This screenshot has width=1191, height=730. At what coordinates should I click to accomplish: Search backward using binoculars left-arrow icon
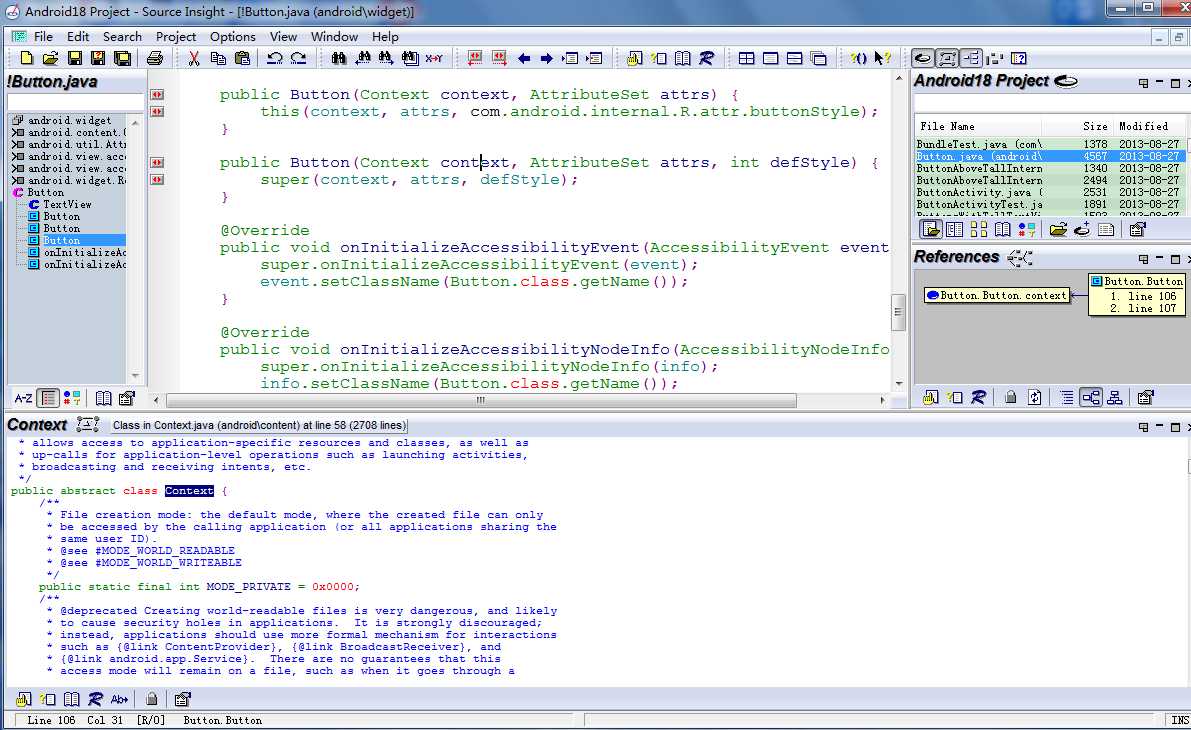tap(362, 58)
